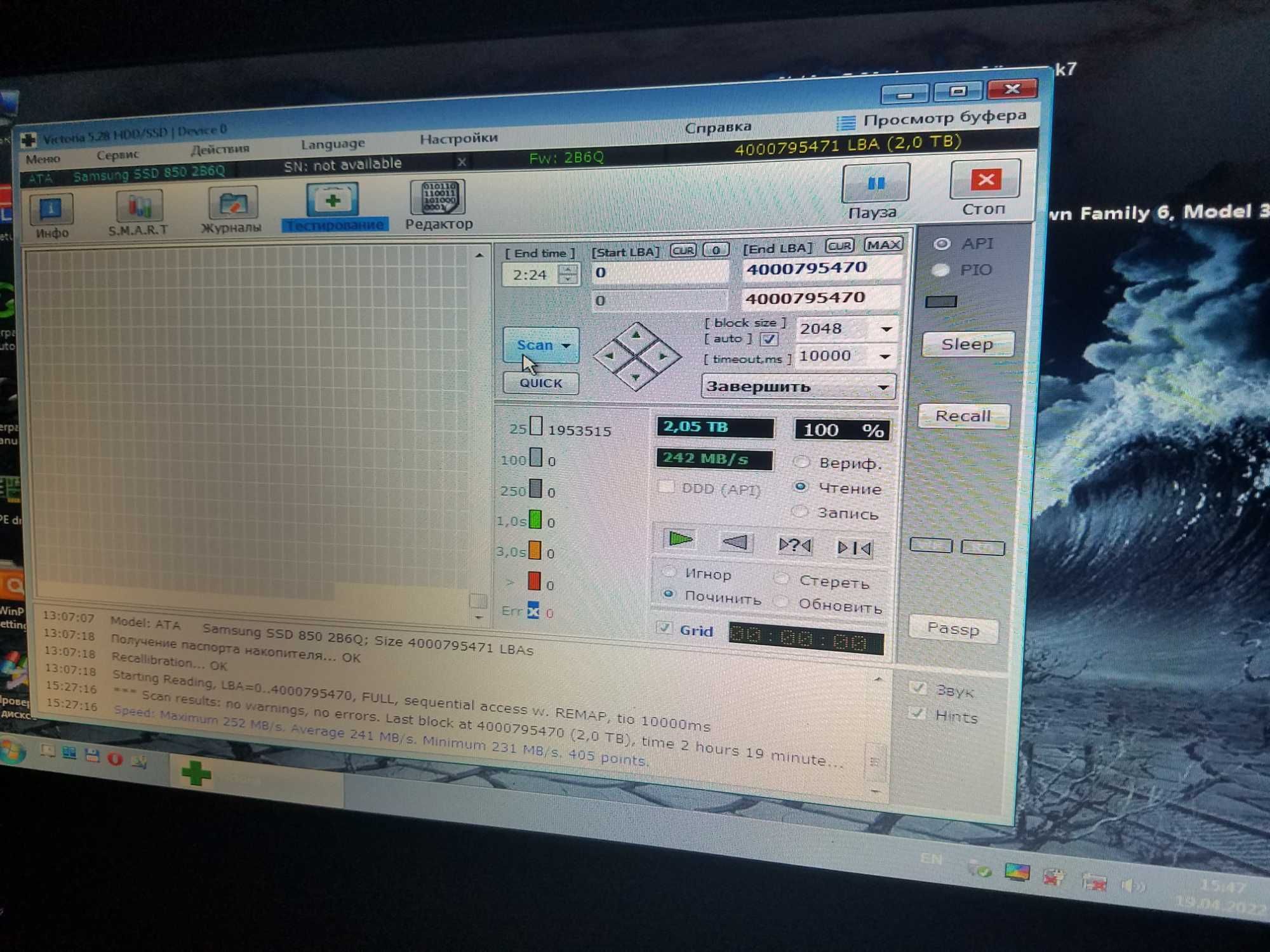Select the Починить radio button
The image size is (1270, 952).
pyautogui.click(x=668, y=594)
